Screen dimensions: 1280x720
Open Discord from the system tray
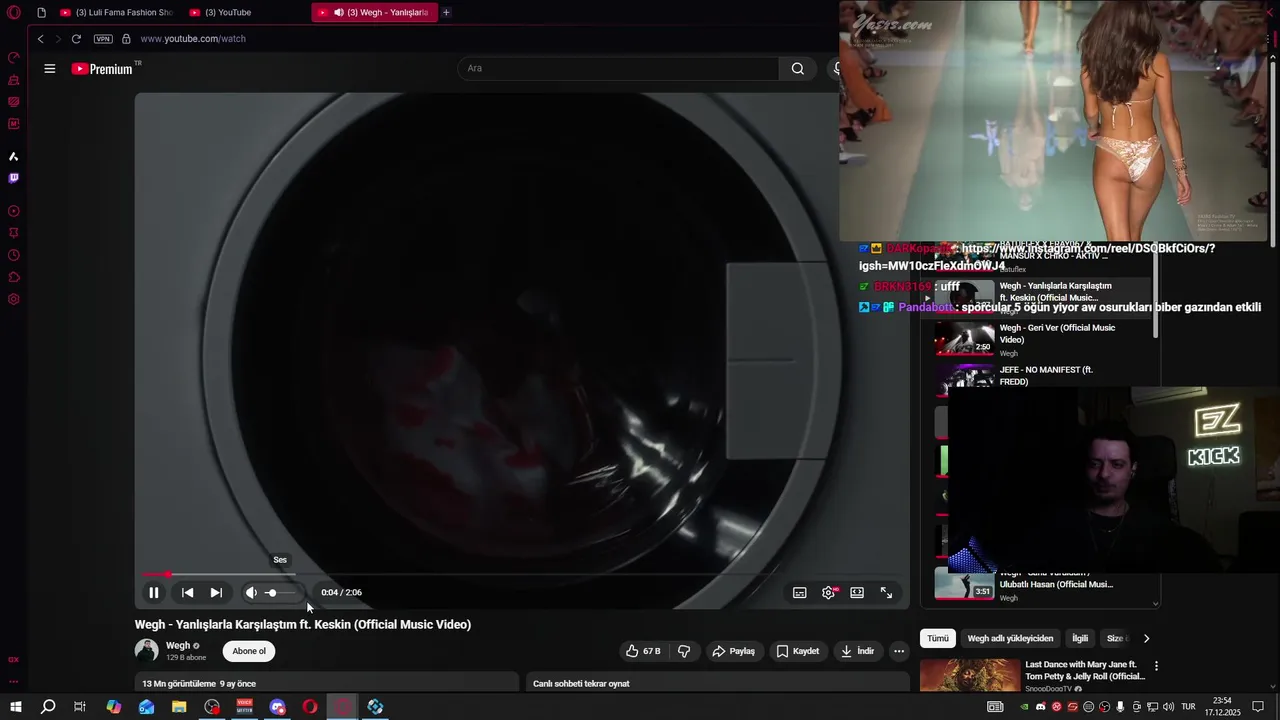point(1040,707)
